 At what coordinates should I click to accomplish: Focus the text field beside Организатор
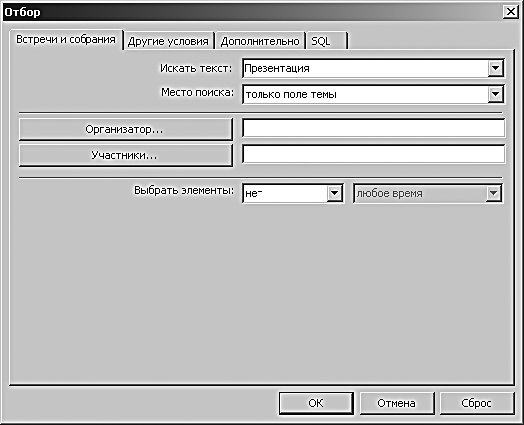click(373, 128)
